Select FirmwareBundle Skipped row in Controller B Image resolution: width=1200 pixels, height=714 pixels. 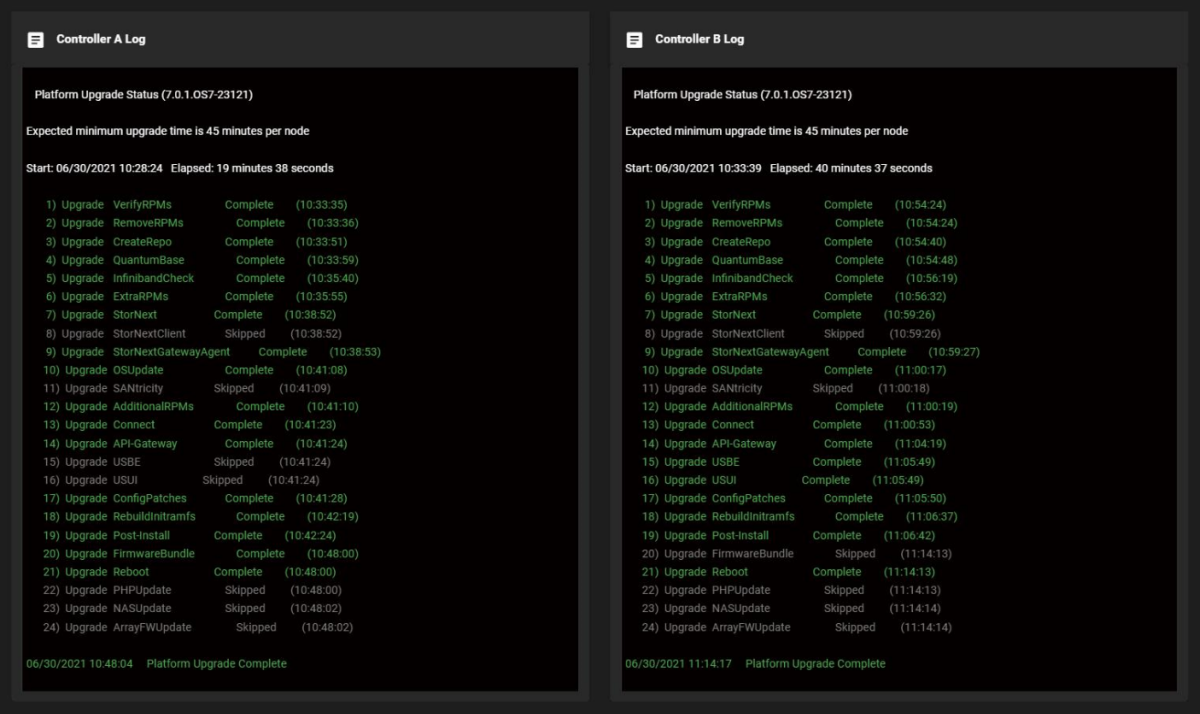796,554
